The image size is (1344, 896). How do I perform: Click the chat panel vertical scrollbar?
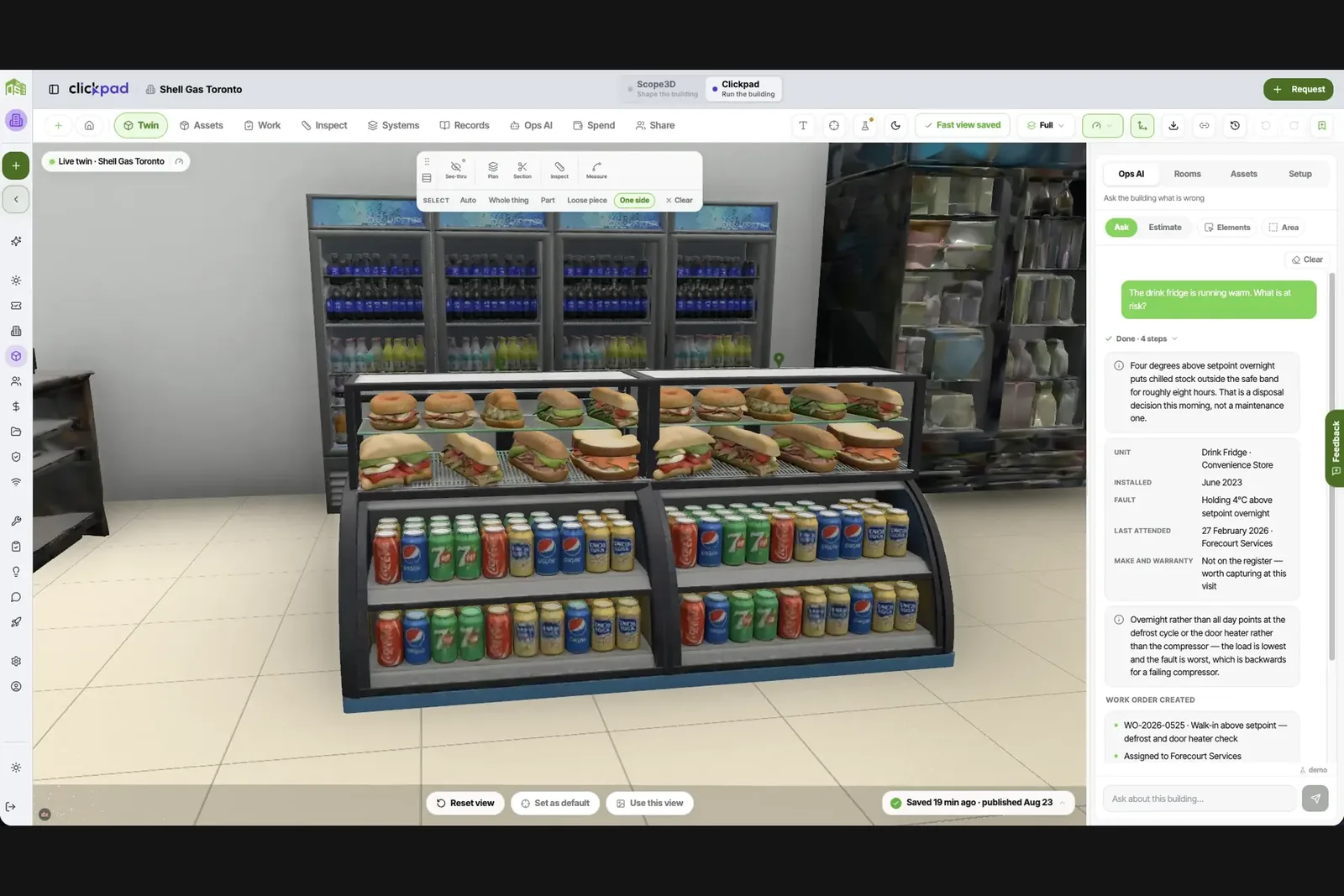click(1331, 470)
